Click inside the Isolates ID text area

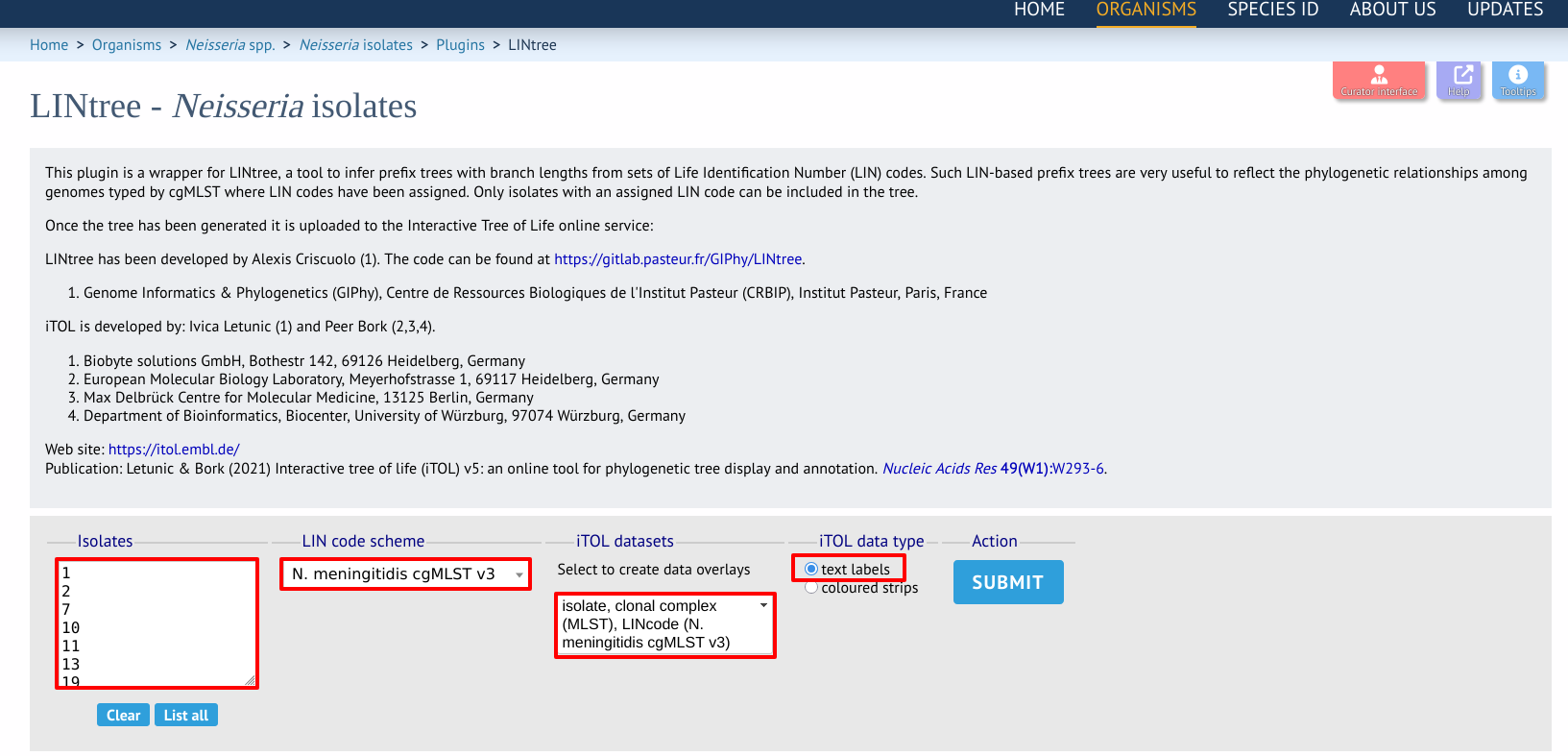(x=157, y=623)
